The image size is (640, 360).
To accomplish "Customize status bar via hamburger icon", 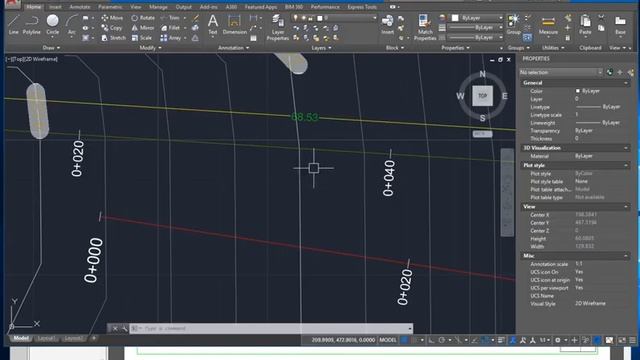I will 632,340.
